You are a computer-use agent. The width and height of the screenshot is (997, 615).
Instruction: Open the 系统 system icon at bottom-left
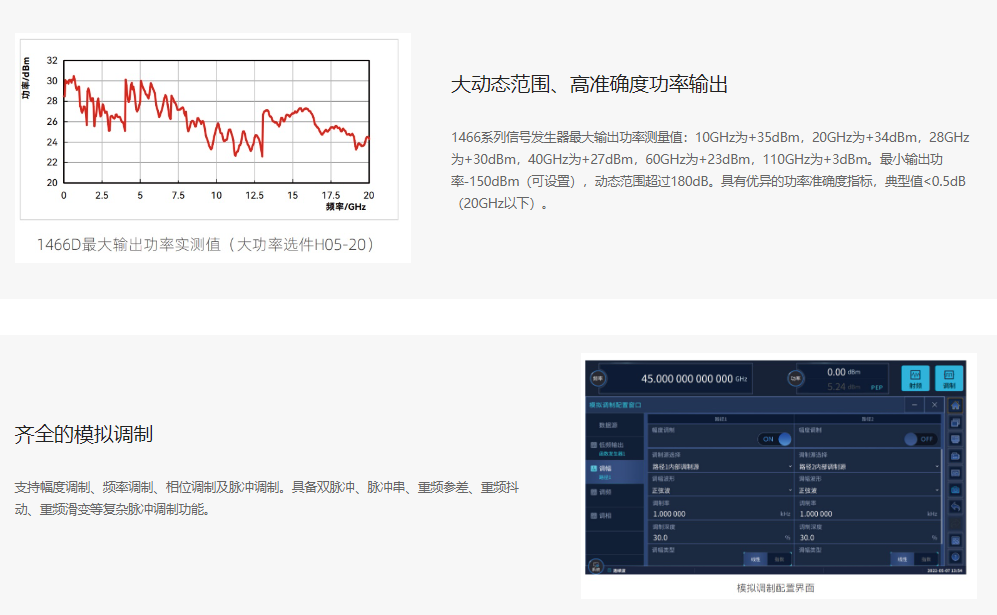tap(596, 566)
